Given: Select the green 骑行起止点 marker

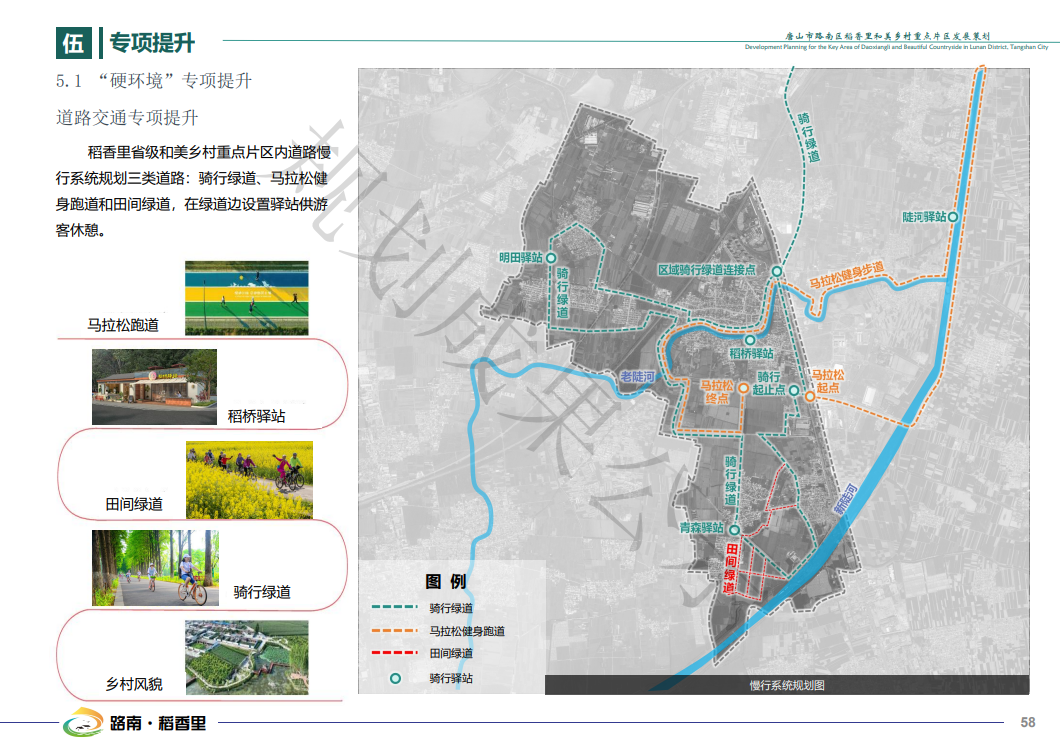Looking at the screenshot, I should point(793,391).
